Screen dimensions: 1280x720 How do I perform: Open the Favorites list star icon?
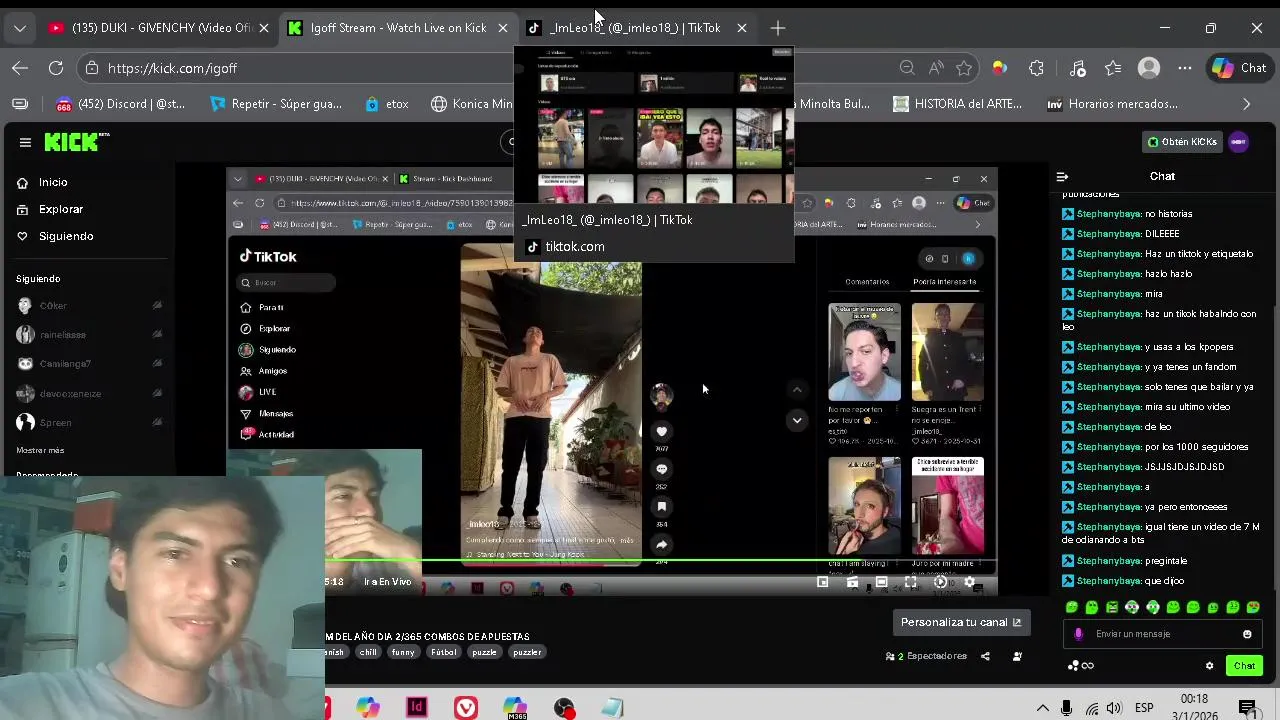coord(1113,68)
